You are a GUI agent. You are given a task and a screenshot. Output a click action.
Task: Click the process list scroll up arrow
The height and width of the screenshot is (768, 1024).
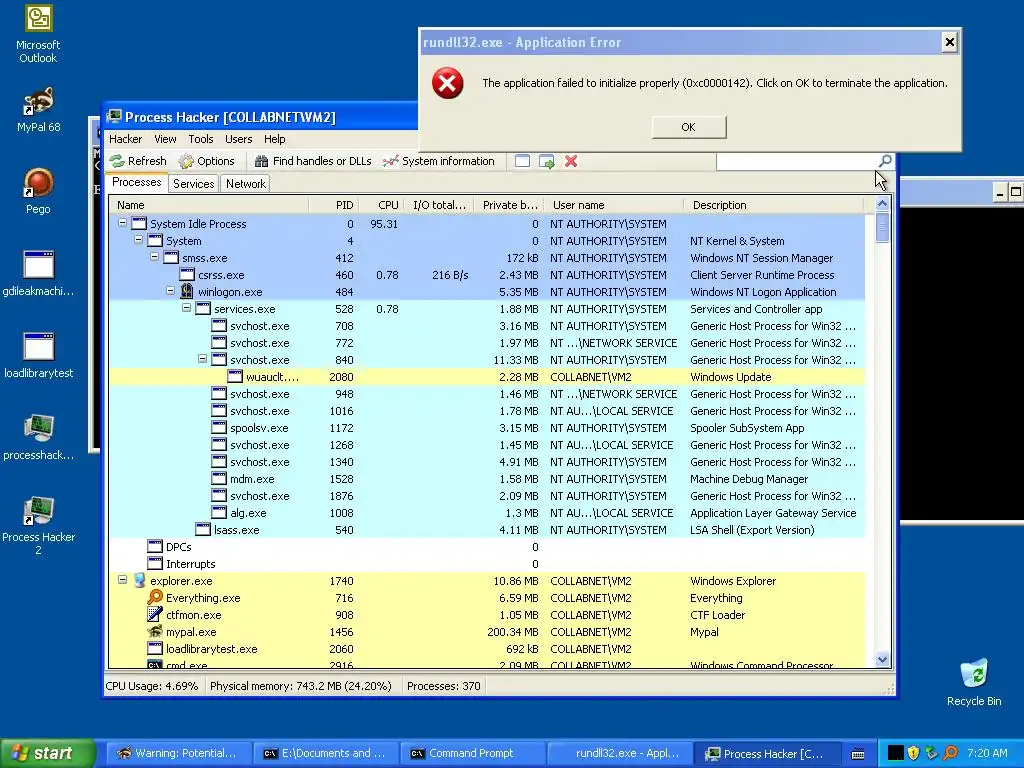[x=882, y=204]
